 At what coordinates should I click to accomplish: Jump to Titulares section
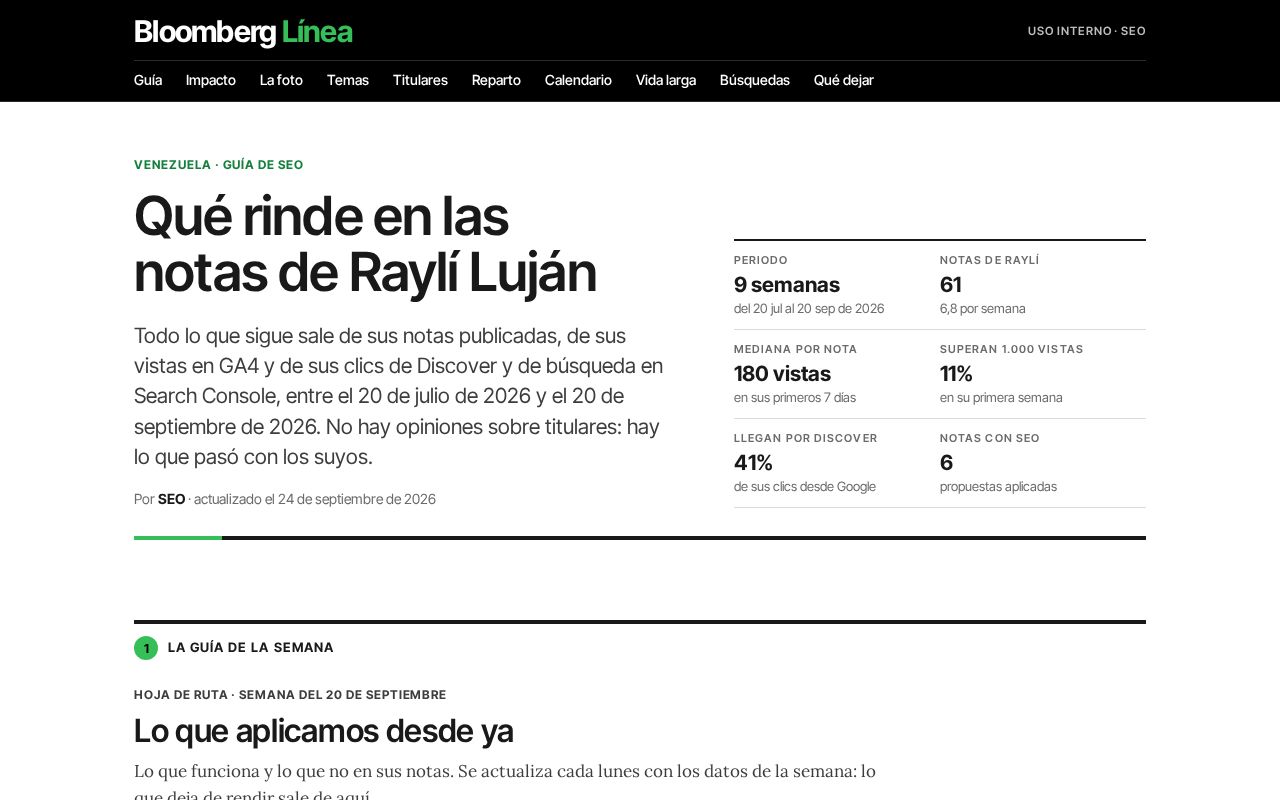pyautogui.click(x=420, y=80)
